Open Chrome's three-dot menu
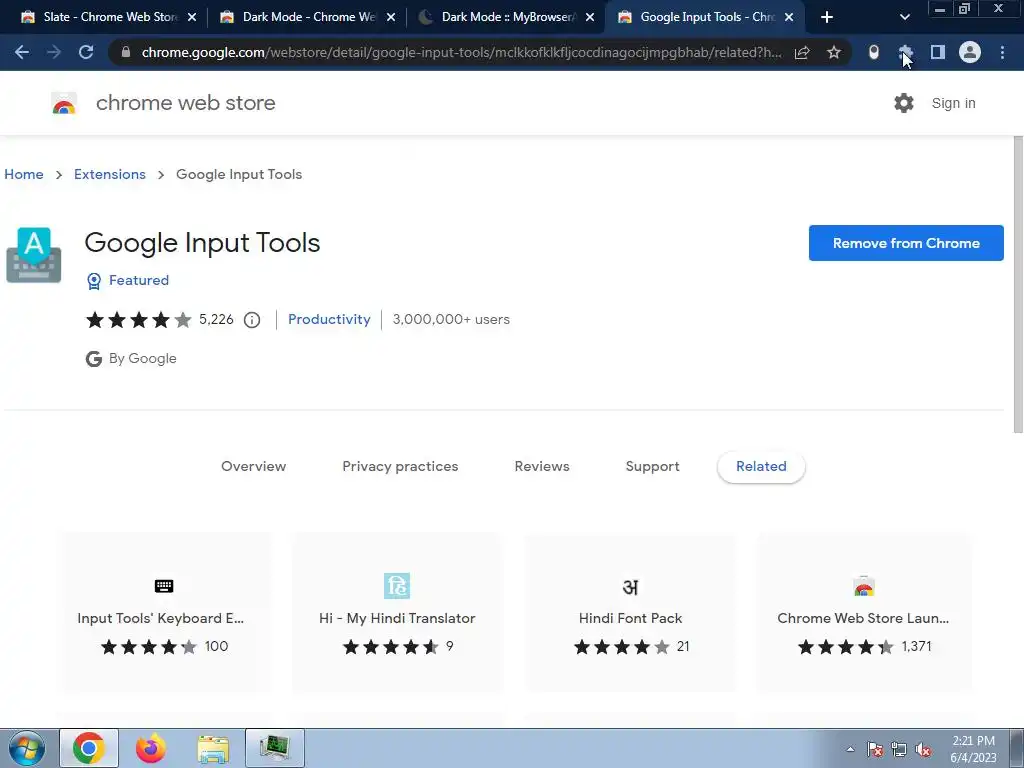 click(x=1002, y=52)
